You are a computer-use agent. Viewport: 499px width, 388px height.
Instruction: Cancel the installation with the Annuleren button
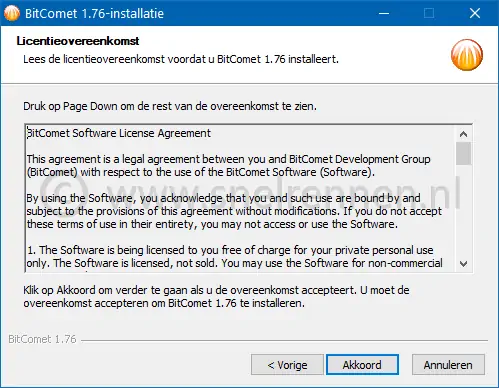448,365
